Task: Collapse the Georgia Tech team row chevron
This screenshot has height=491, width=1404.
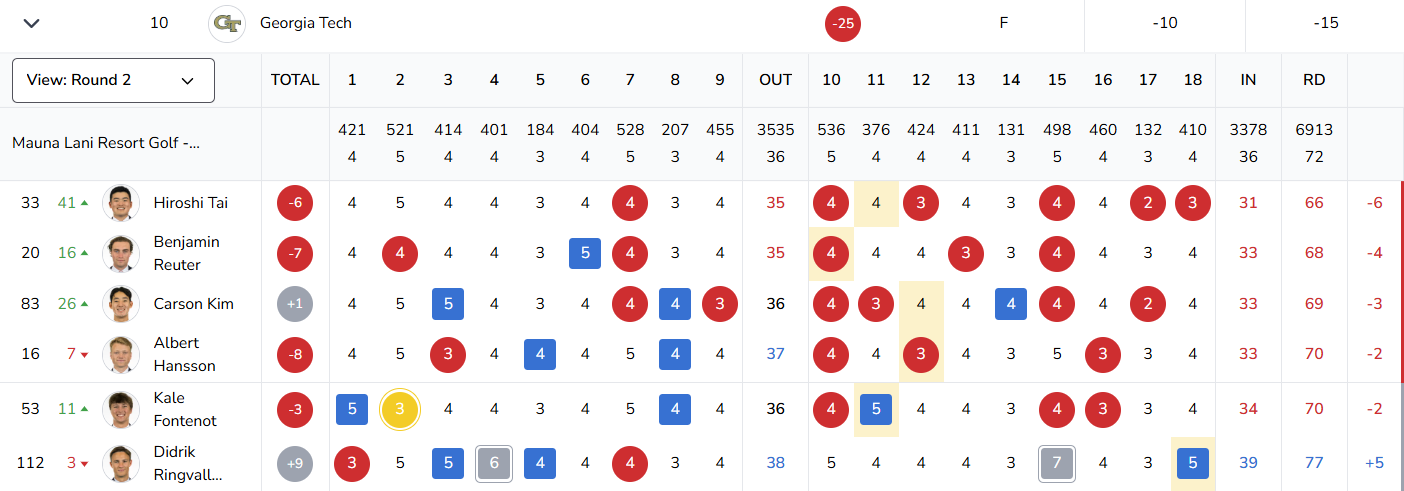Action: click(x=31, y=23)
